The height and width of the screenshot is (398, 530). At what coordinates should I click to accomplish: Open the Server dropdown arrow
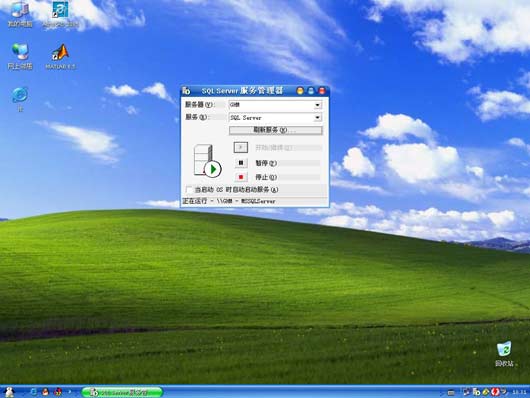click(317, 105)
